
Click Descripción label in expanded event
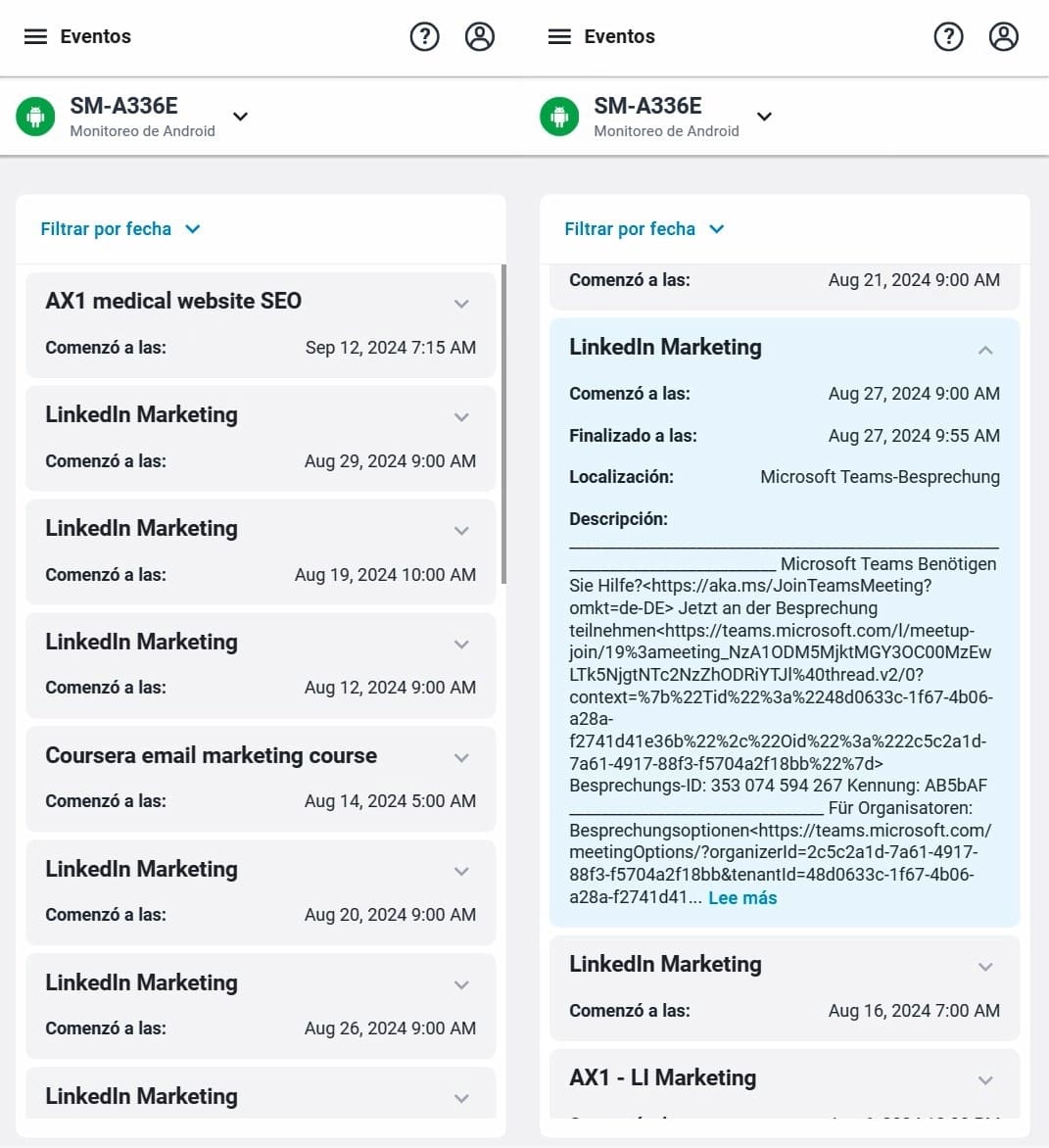619,519
